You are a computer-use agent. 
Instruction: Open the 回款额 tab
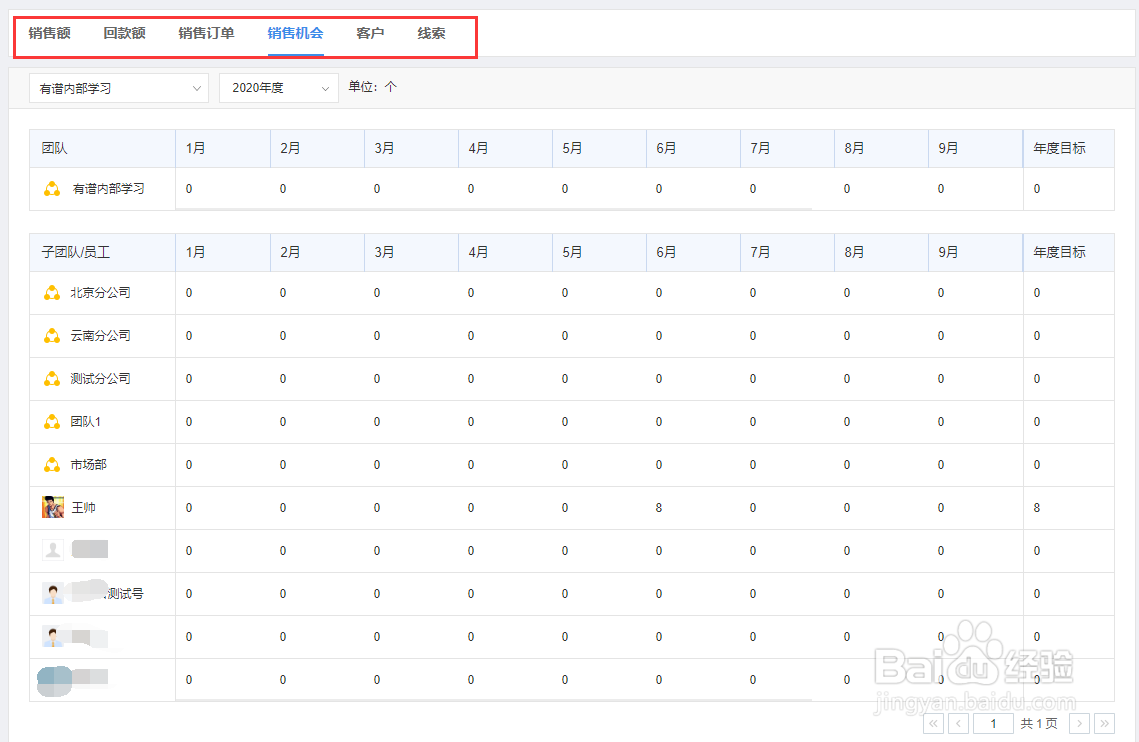[124, 33]
